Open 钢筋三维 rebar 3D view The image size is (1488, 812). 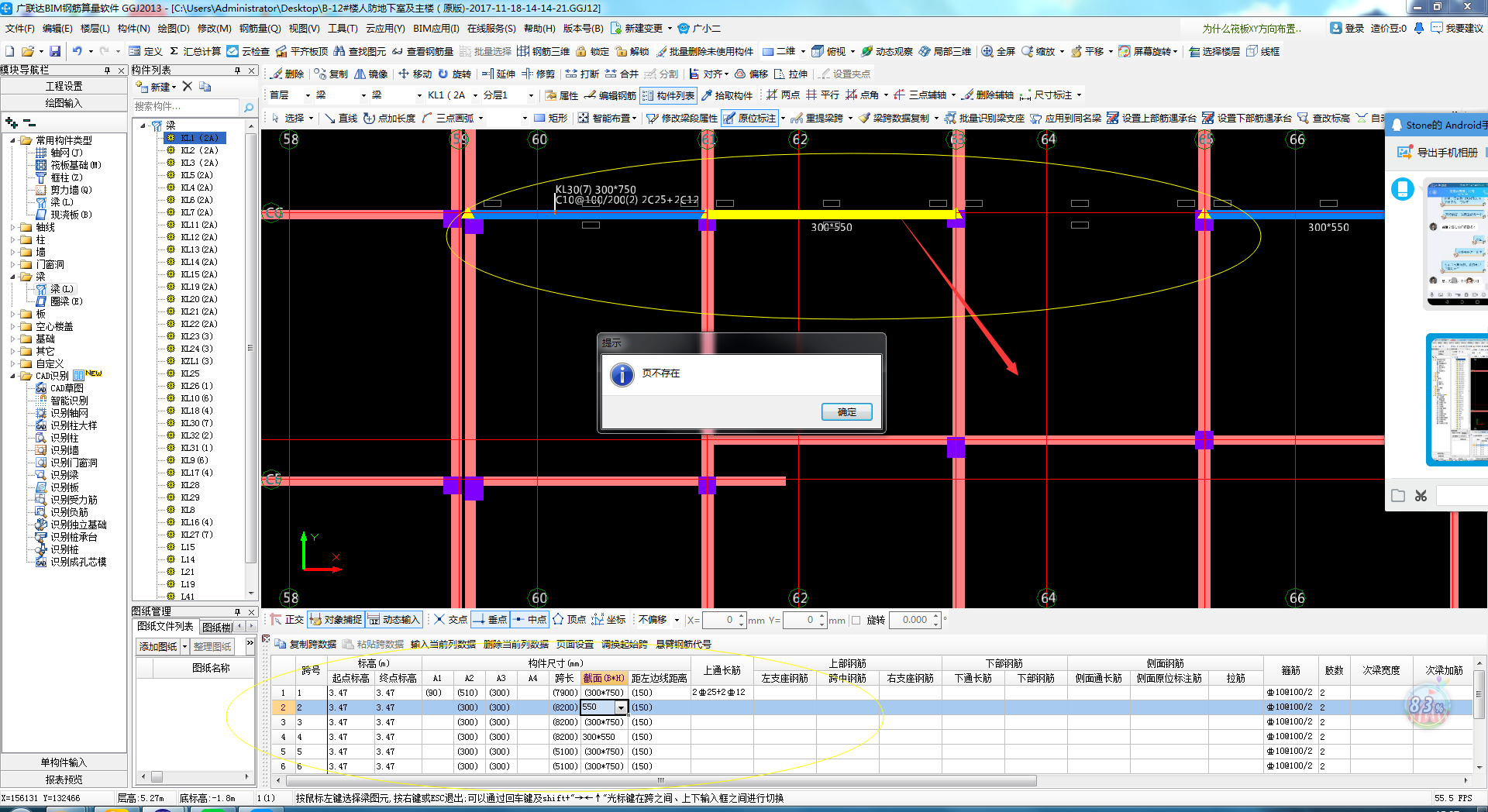[x=543, y=51]
